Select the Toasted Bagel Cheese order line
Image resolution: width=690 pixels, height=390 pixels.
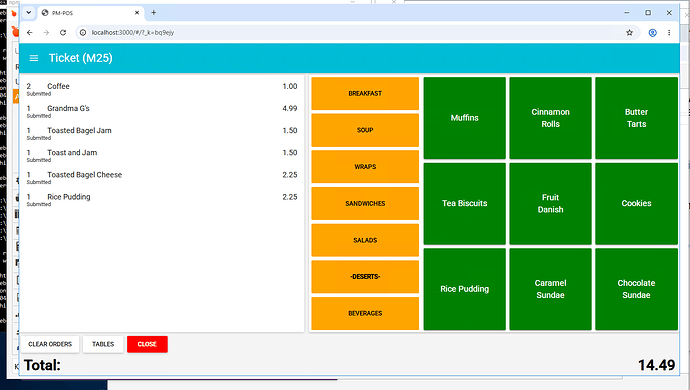(162, 177)
